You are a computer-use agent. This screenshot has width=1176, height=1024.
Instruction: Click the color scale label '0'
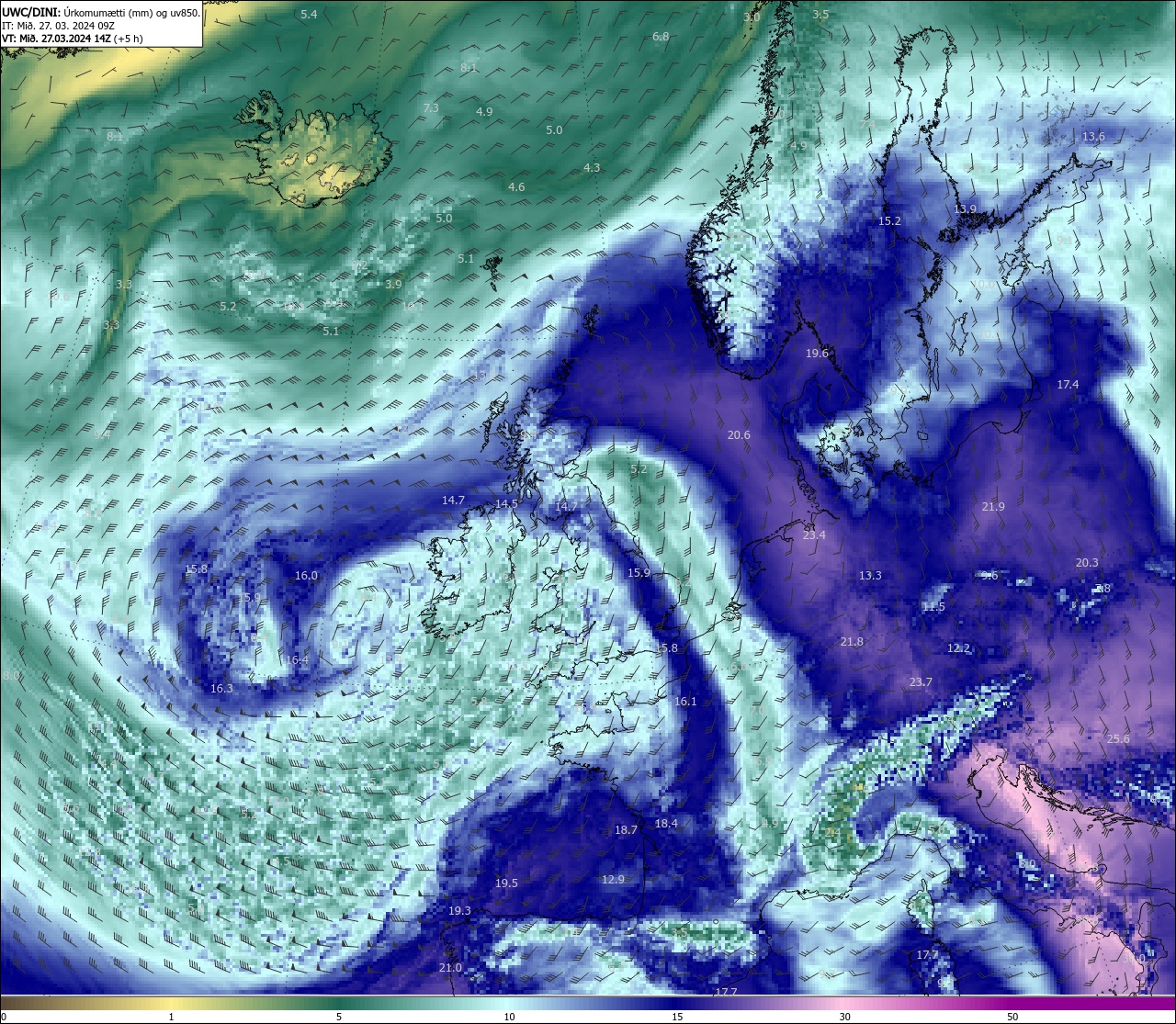[x=3, y=1017]
